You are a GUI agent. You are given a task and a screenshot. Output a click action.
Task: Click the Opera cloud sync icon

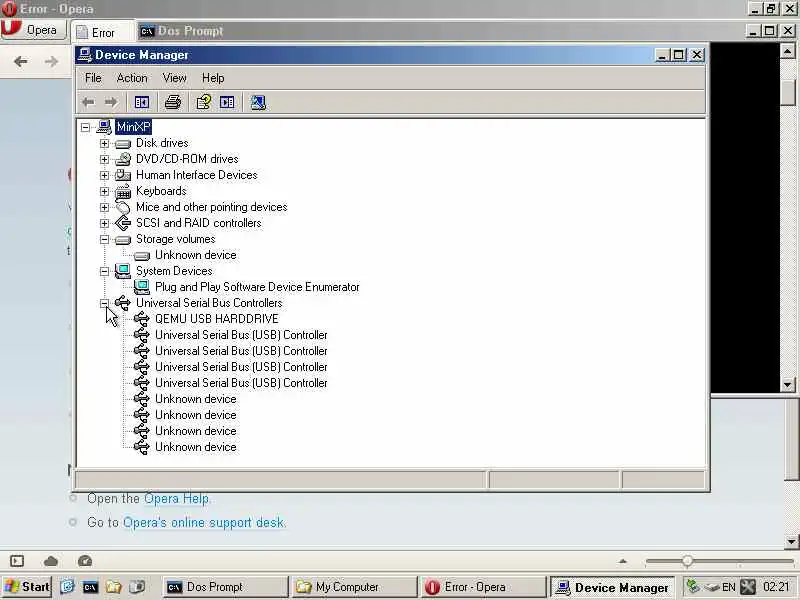(51, 561)
